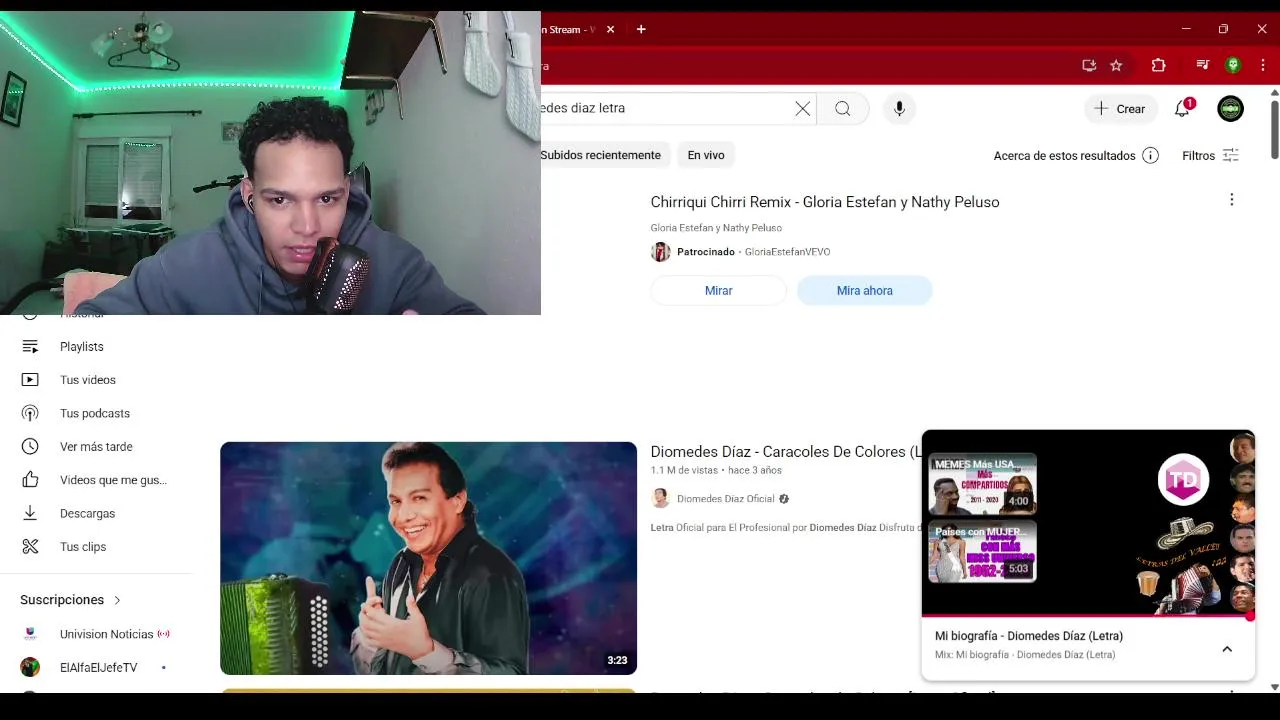The image size is (1280, 720).
Task: Expand the Suscripciones section
Action: point(71,600)
